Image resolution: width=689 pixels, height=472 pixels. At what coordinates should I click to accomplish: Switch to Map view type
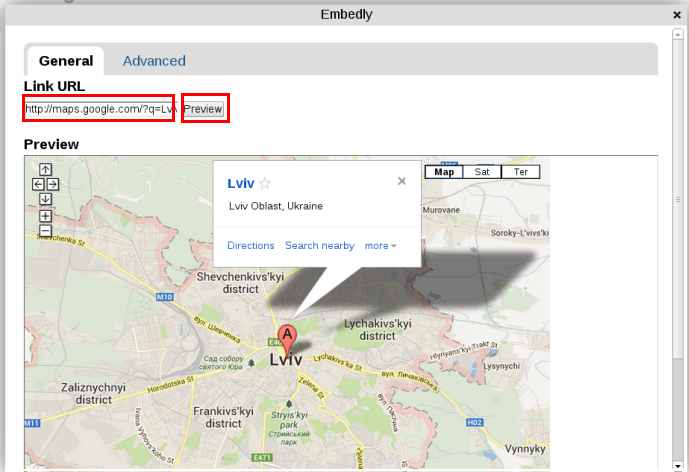[x=444, y=172]
